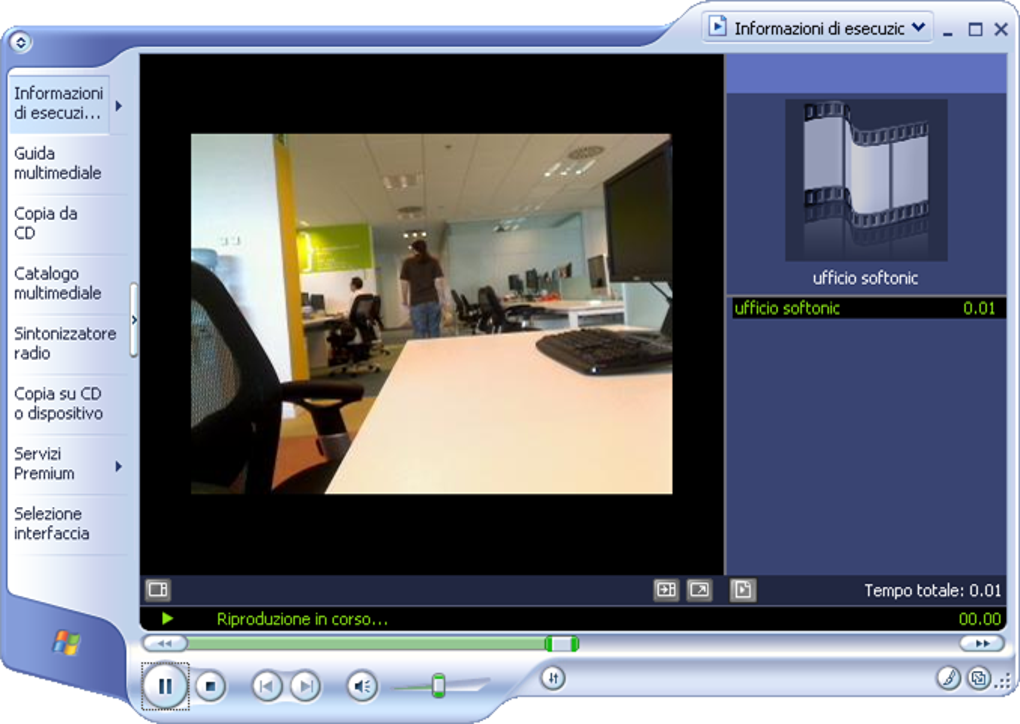Viewport: 1020px width, 724px height.
Task: Collapse the taskbar with side handle
Action: point(133,320)
